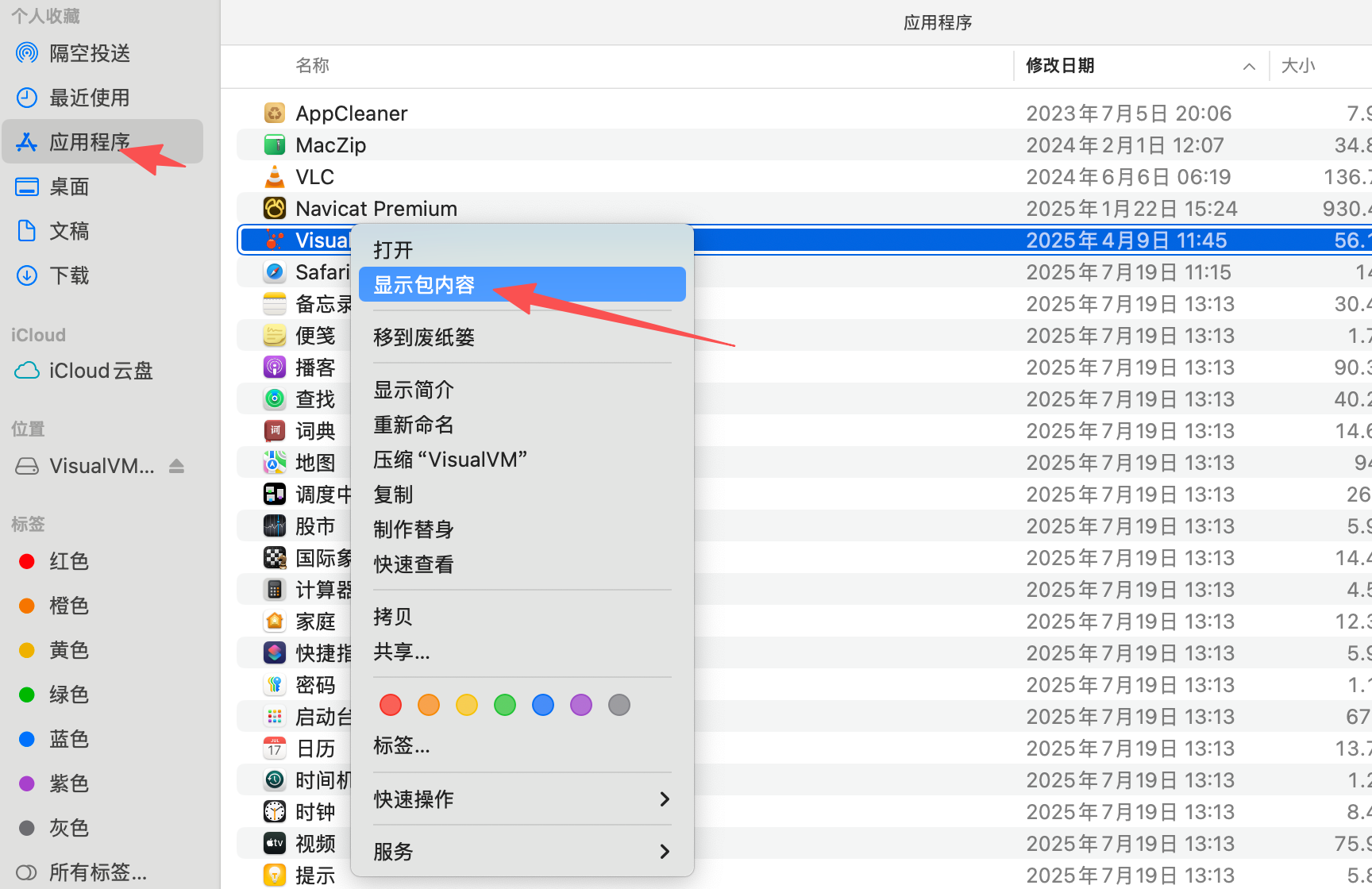Viewport: 1372px width, 889px height.
Task: Choose 重新命名 from the context menu
Action: (522, 425)
